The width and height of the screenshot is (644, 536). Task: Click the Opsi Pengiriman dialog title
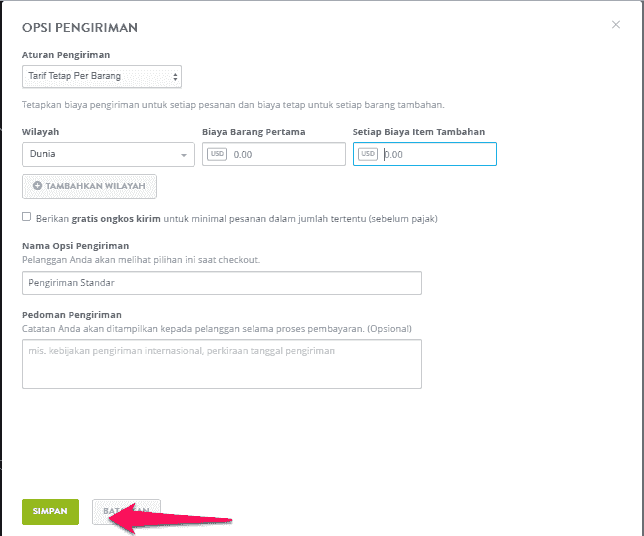tap(80, 28)
